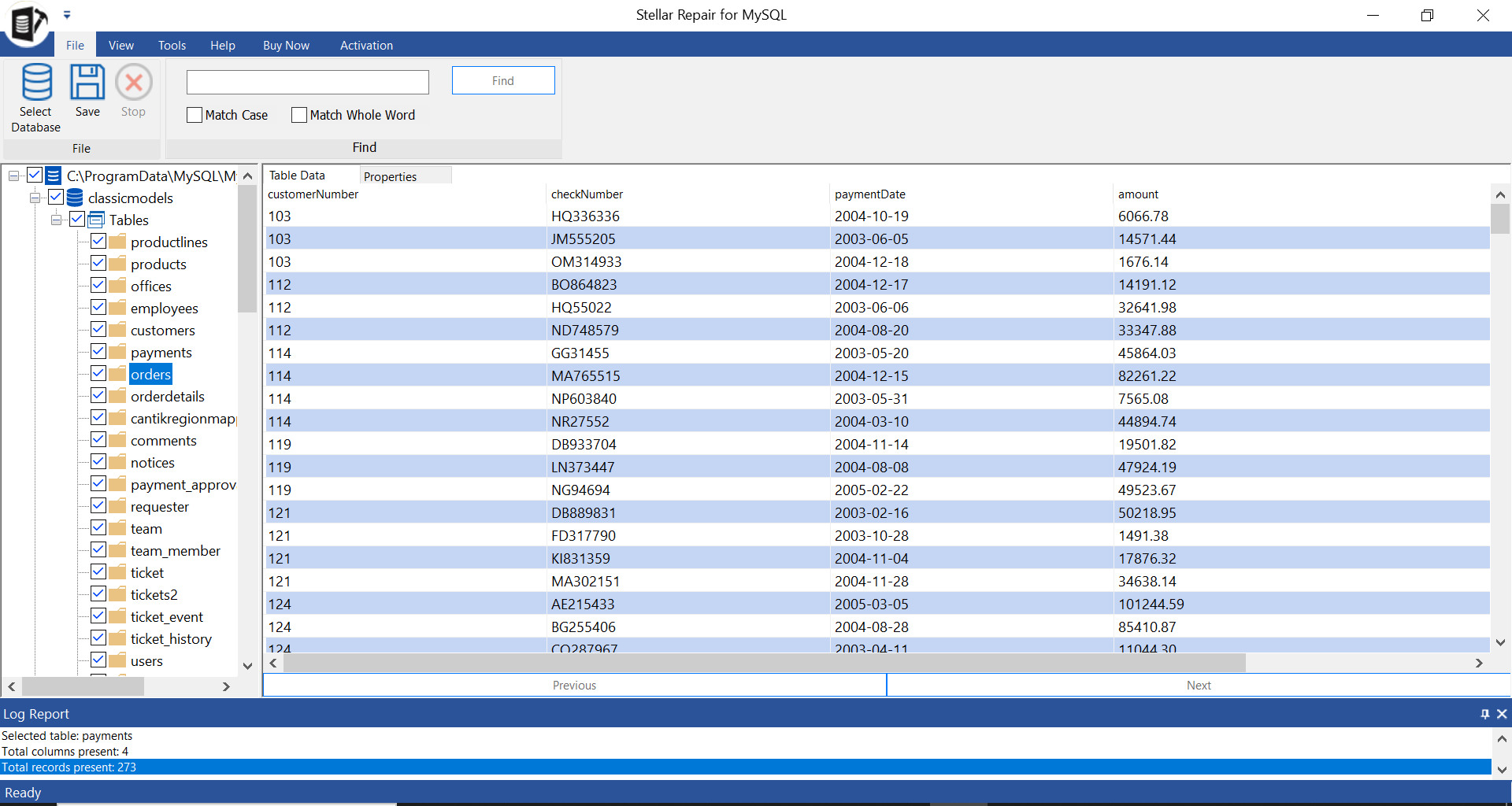Click the team folder icon
Screen dimensions: 1512x806
point(117,528)
